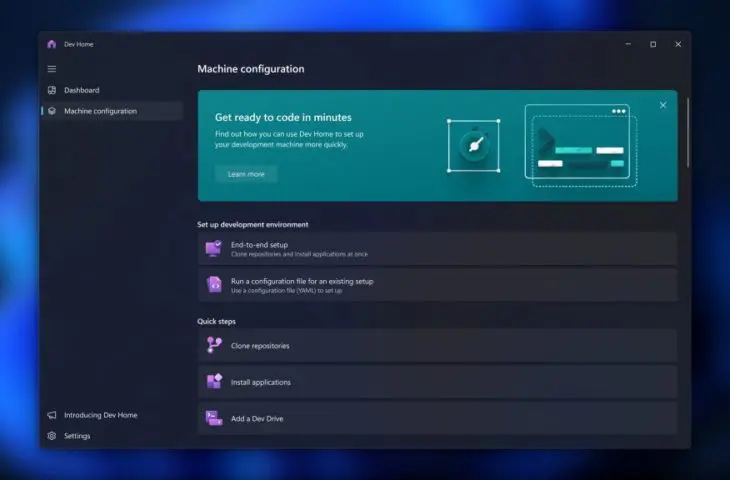Click the Clone repositories branch icon

click(214, 345)
